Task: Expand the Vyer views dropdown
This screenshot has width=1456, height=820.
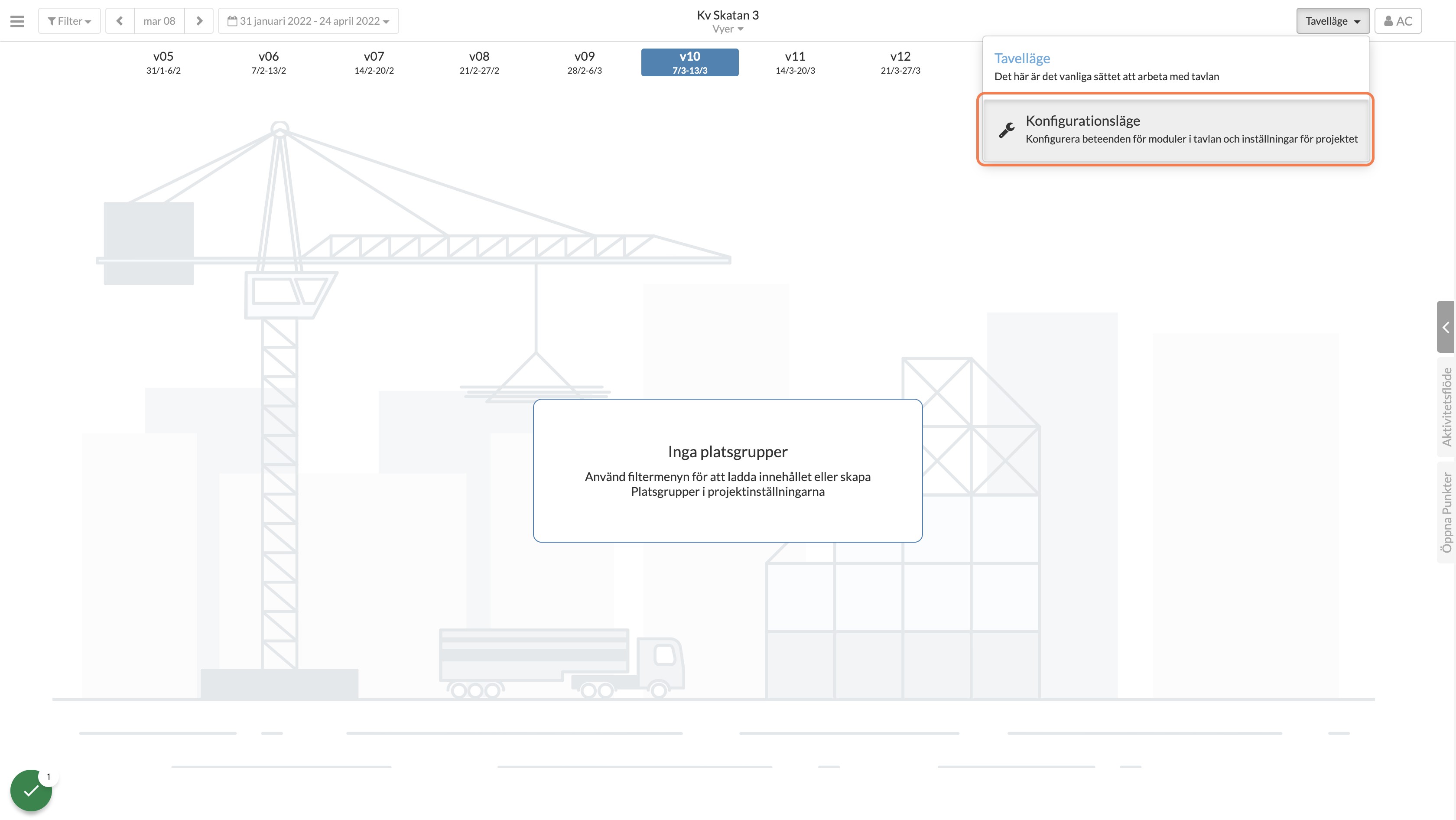Action: 728,29
